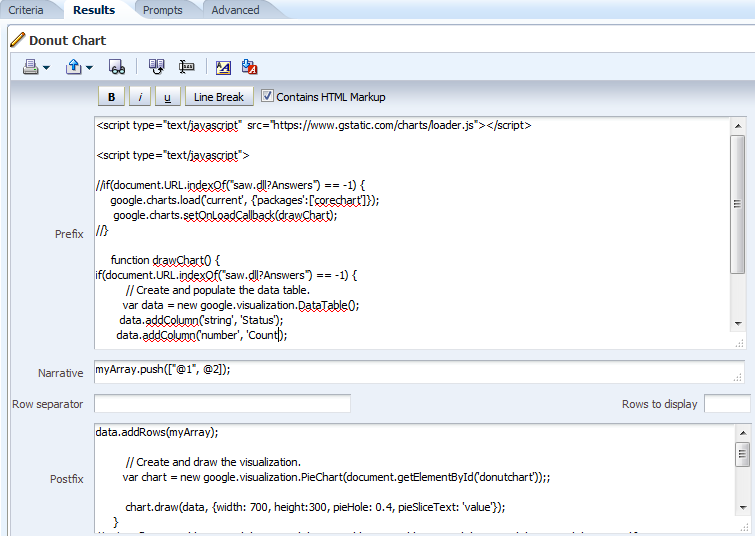
Task: Toggle bold with the B button
Action: [x=111, y=97]
